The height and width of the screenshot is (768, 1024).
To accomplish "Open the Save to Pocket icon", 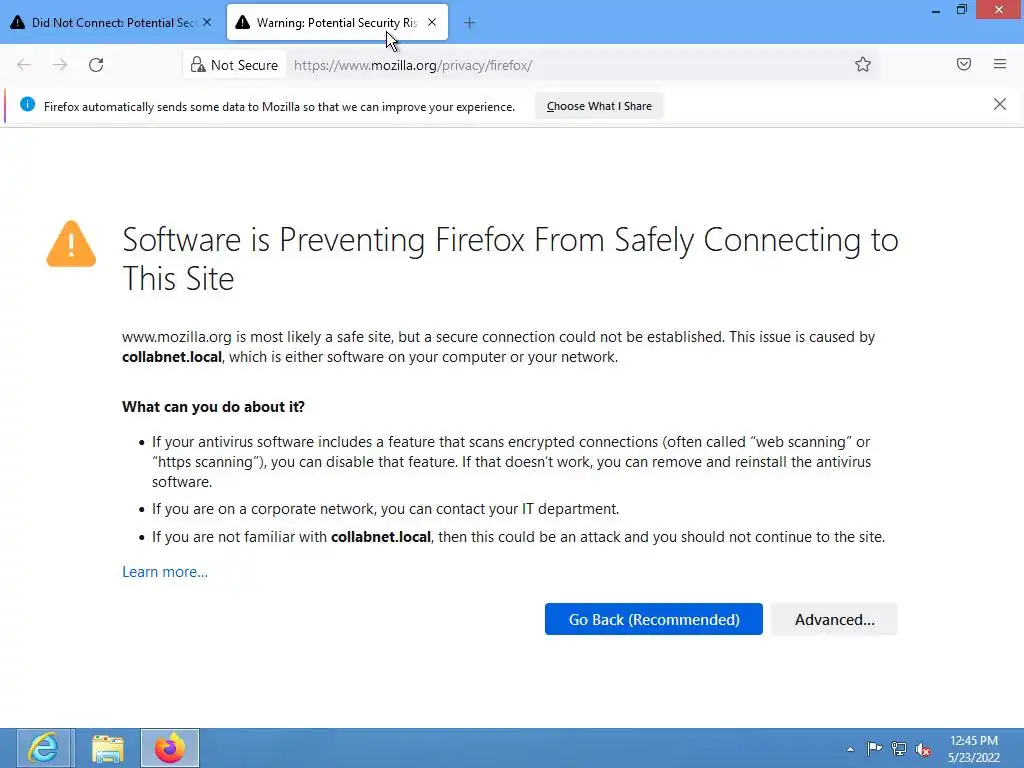I will [x=964, y=65].
